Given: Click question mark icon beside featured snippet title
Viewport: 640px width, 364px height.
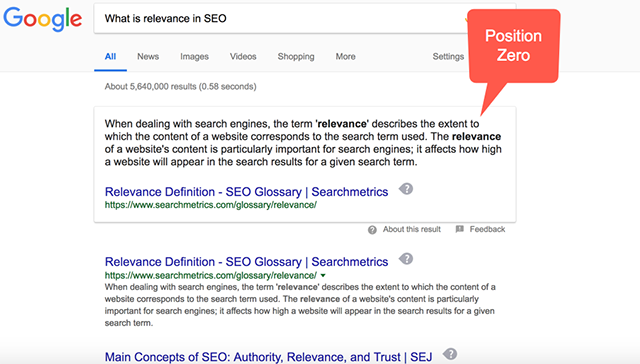Looking at the screenshot, I should [x=406, y=189].
